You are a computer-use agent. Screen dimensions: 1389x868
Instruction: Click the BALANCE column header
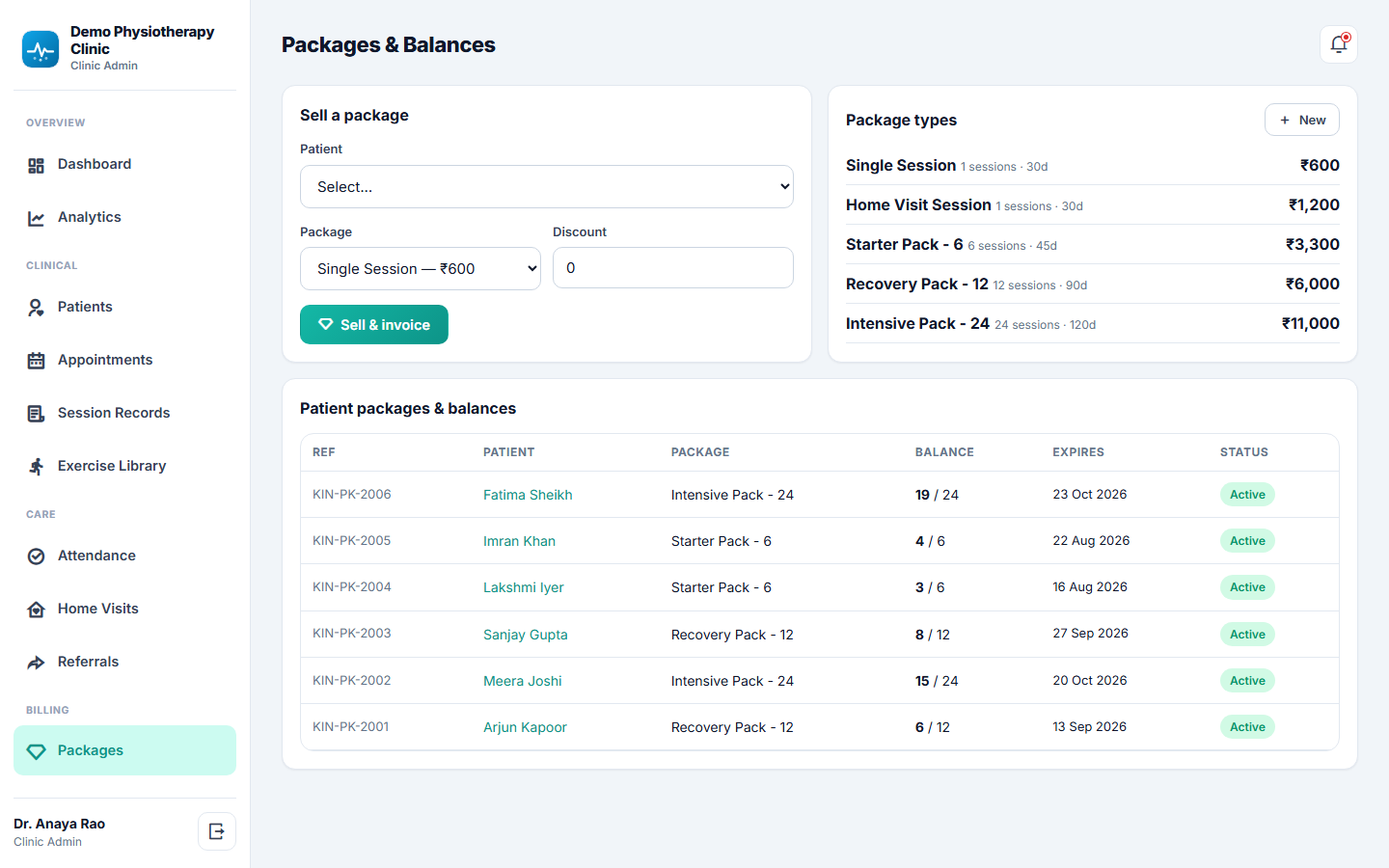point(944,451)
